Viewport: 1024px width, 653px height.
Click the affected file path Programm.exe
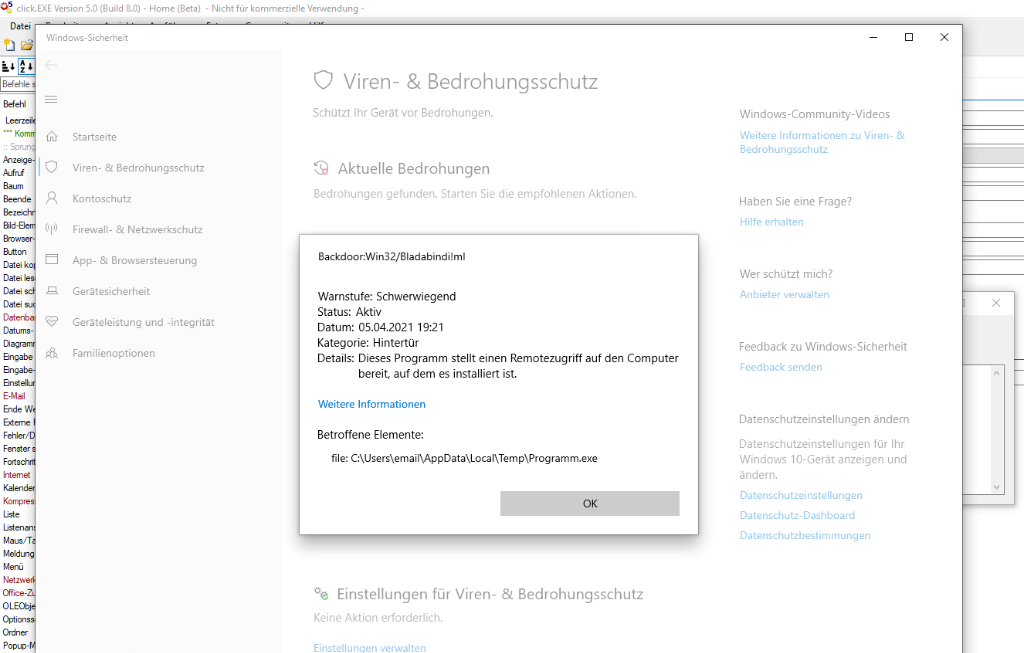click(x=464, y=458)
